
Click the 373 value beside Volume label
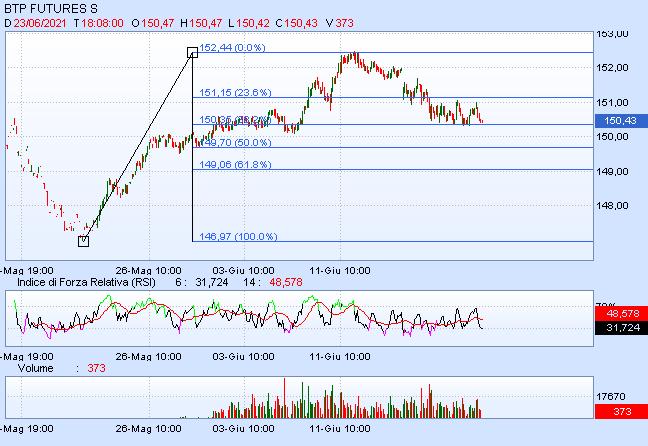pyautogui.click(x=96, y=368)
